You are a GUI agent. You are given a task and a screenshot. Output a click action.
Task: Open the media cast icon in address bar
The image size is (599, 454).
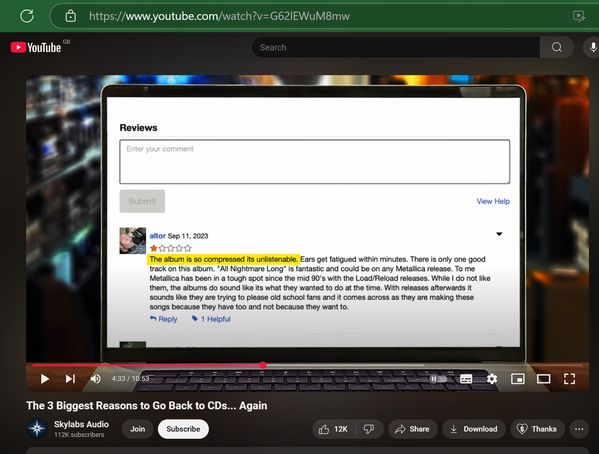point(579,16)
